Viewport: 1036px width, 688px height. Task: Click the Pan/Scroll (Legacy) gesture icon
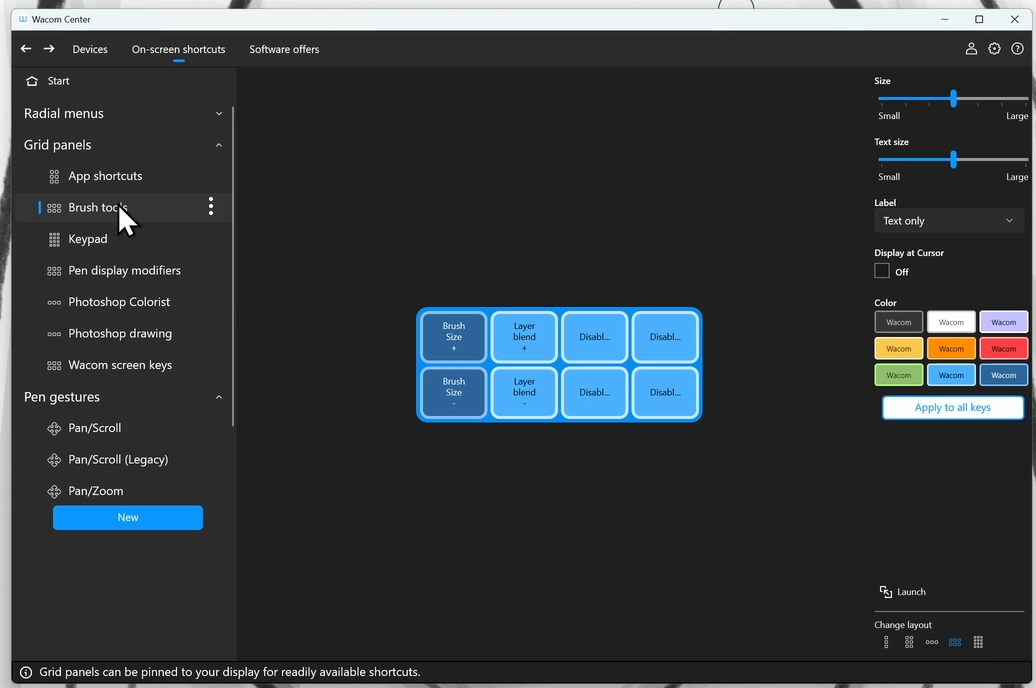tap(54, 460)
